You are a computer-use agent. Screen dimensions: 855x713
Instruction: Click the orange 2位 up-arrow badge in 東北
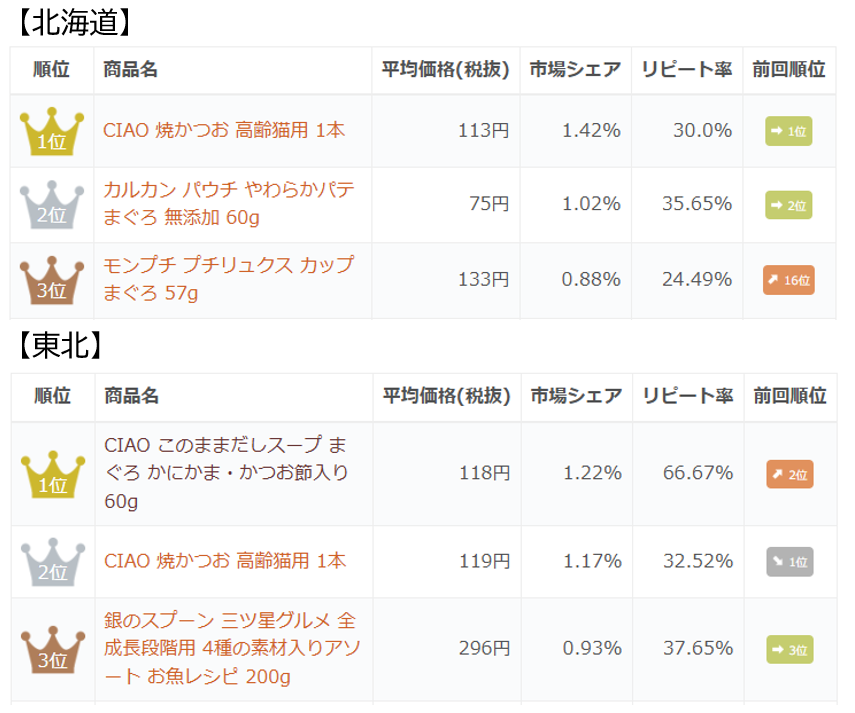click(789, 474)
